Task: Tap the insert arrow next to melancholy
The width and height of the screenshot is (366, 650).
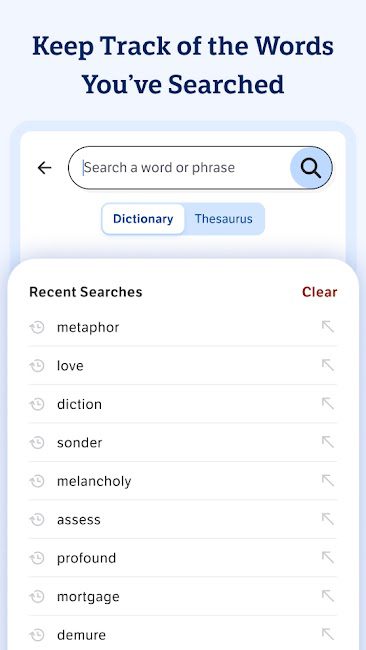Action: point(327,481)
